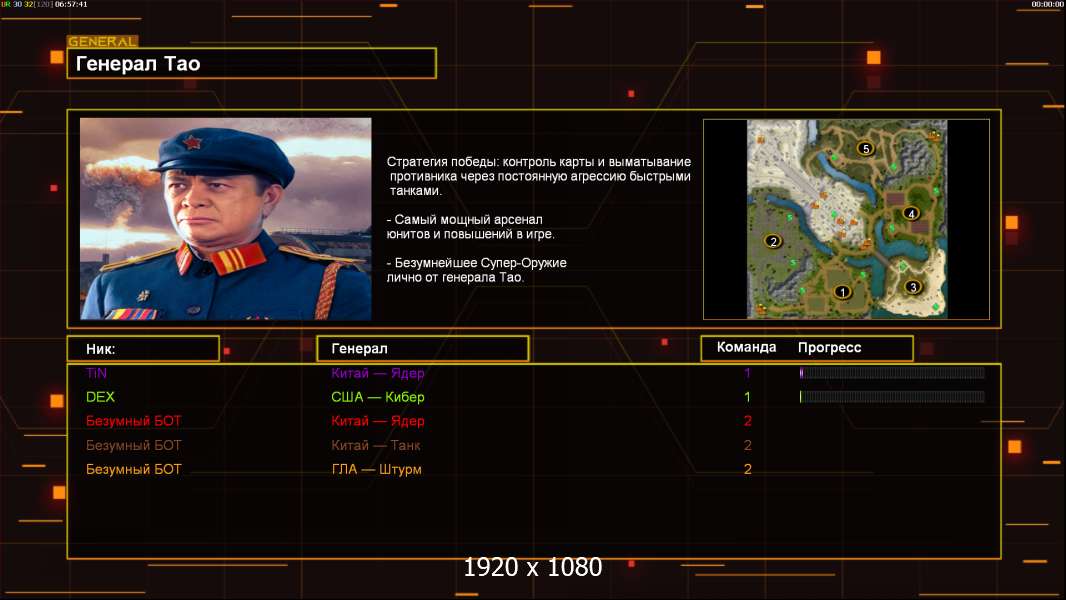Click TiN's purple 'Китай — Ядер' general
Image resolution: width=1066 pixels, height=600 pixels.
pos(378,373)
